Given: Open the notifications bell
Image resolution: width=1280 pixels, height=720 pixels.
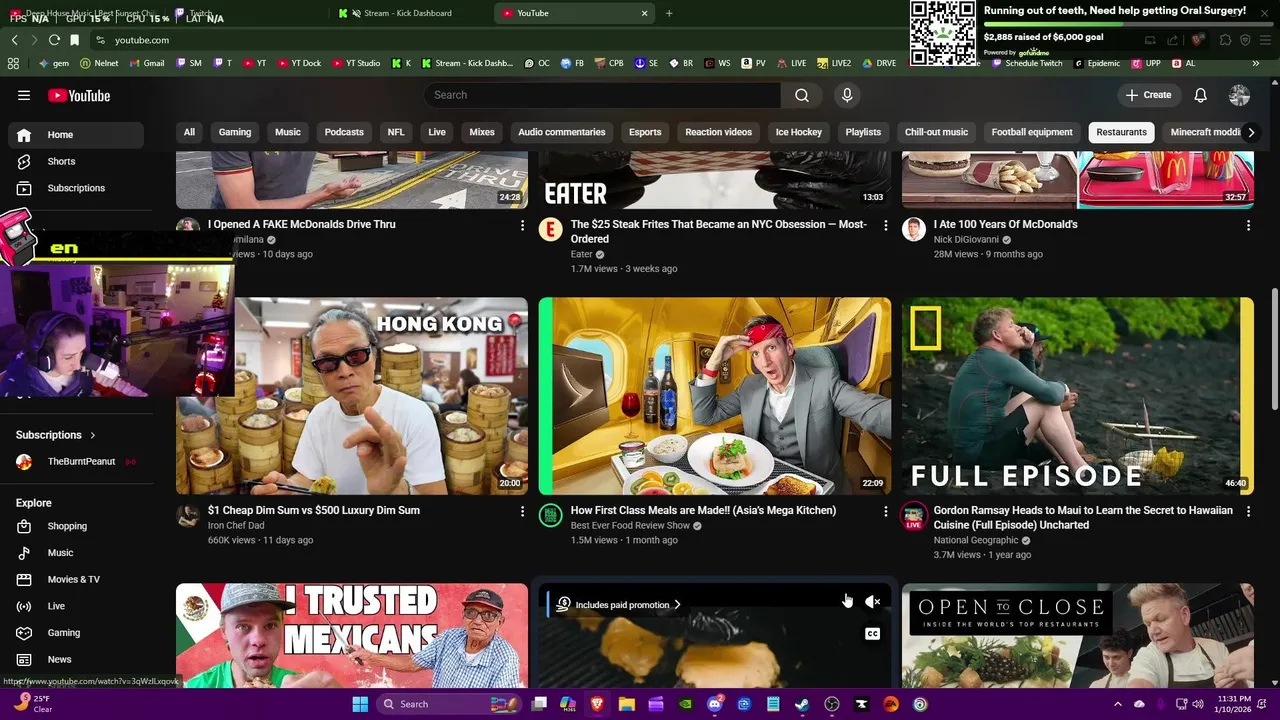Looking at the screenshot, I should pyautogui.click(x=1200, y=95).
